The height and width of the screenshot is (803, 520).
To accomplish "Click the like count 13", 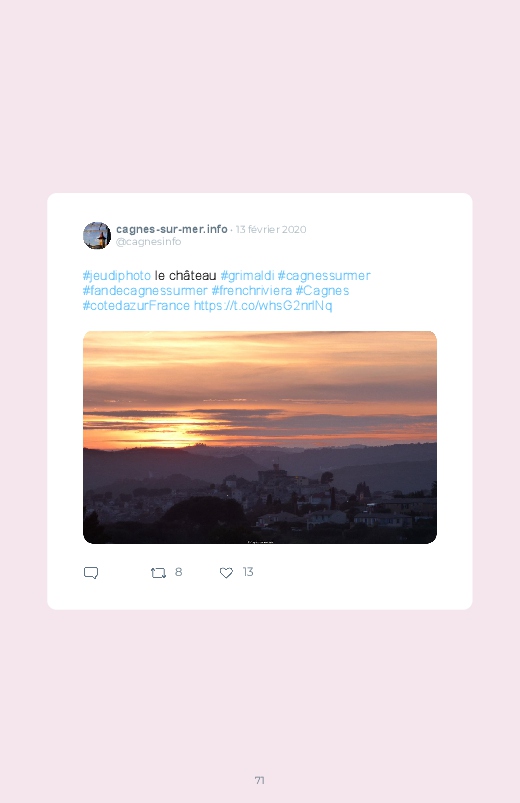I will 248,572.
